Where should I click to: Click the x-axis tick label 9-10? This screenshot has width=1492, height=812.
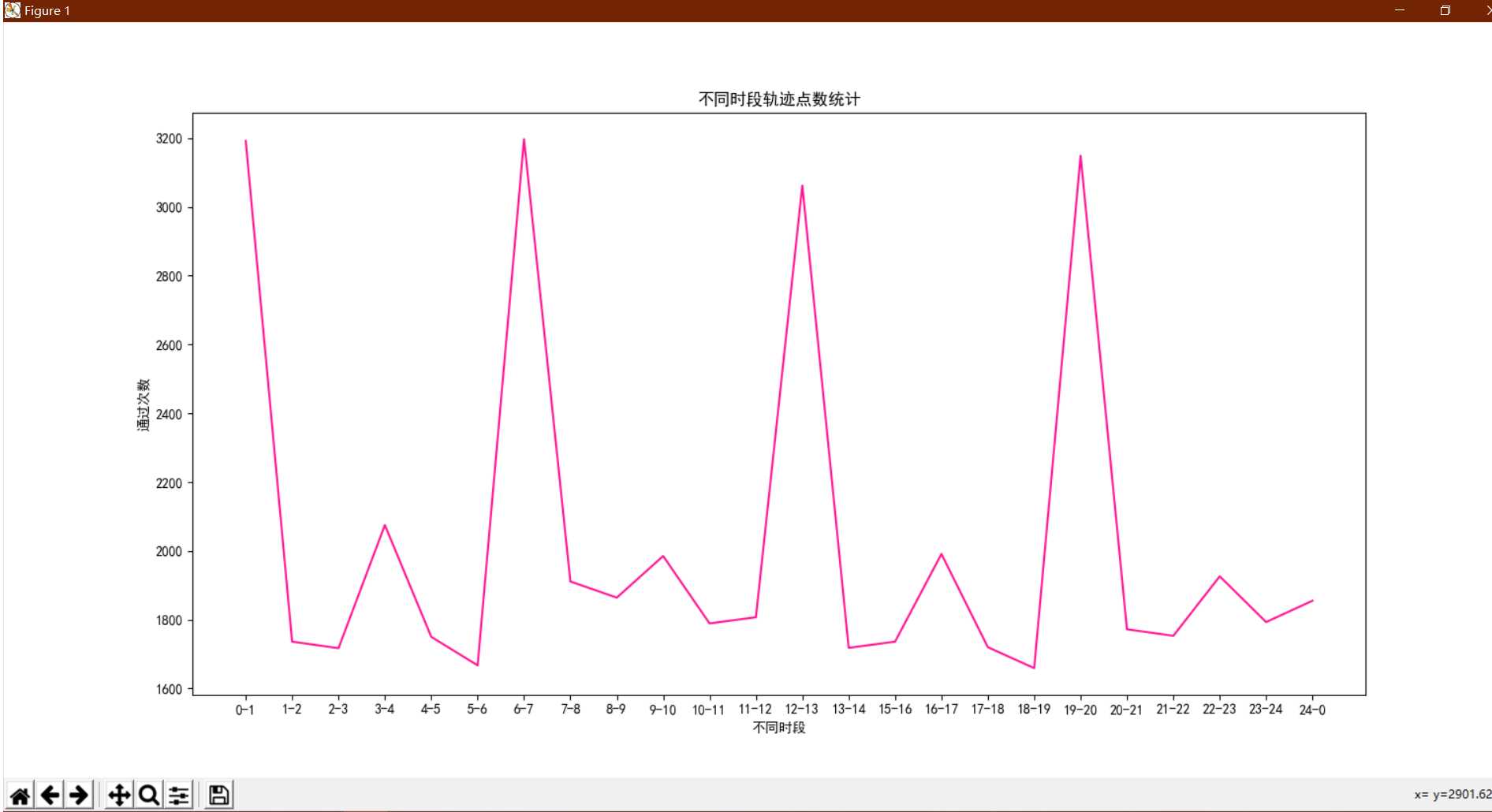coord(662,710)
